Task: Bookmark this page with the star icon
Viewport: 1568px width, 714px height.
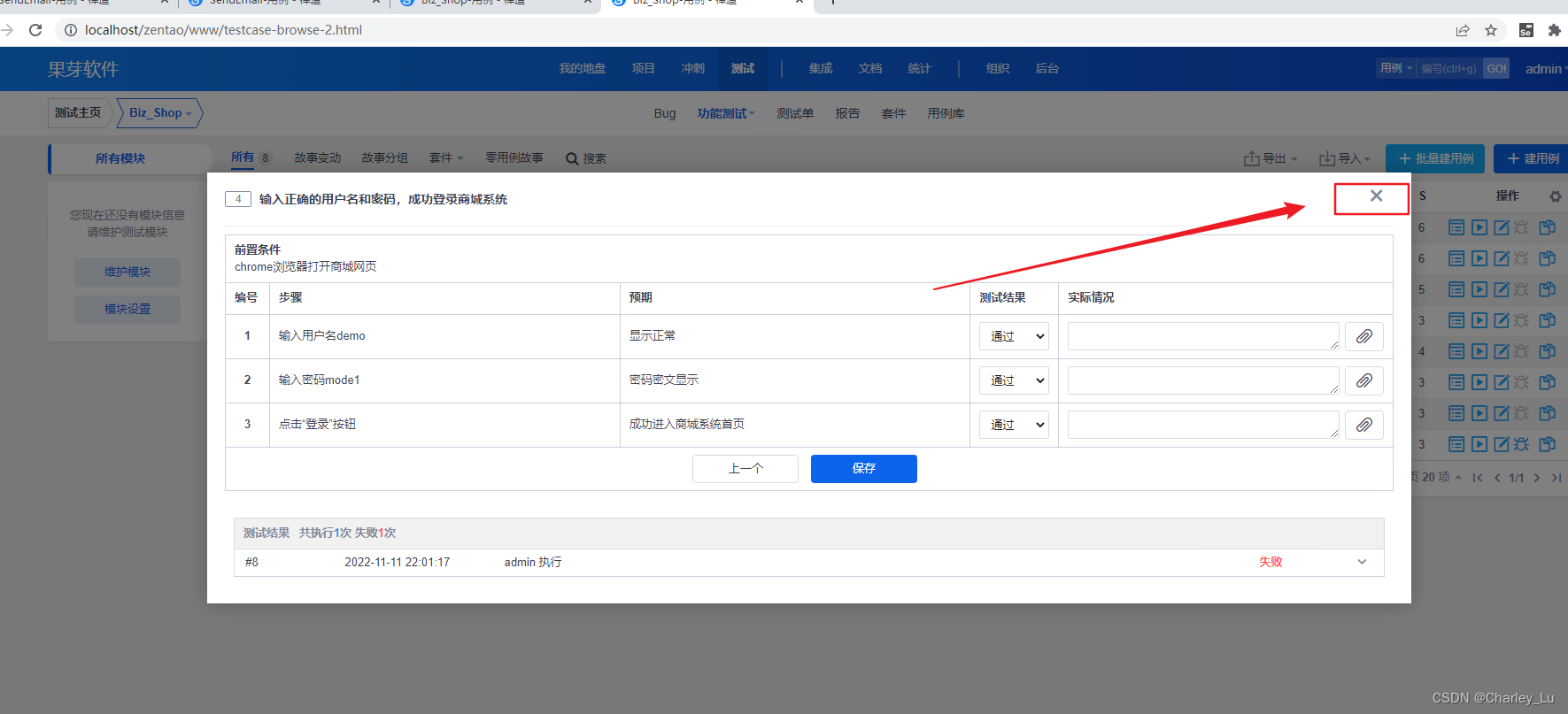Action: [1491, 30]
